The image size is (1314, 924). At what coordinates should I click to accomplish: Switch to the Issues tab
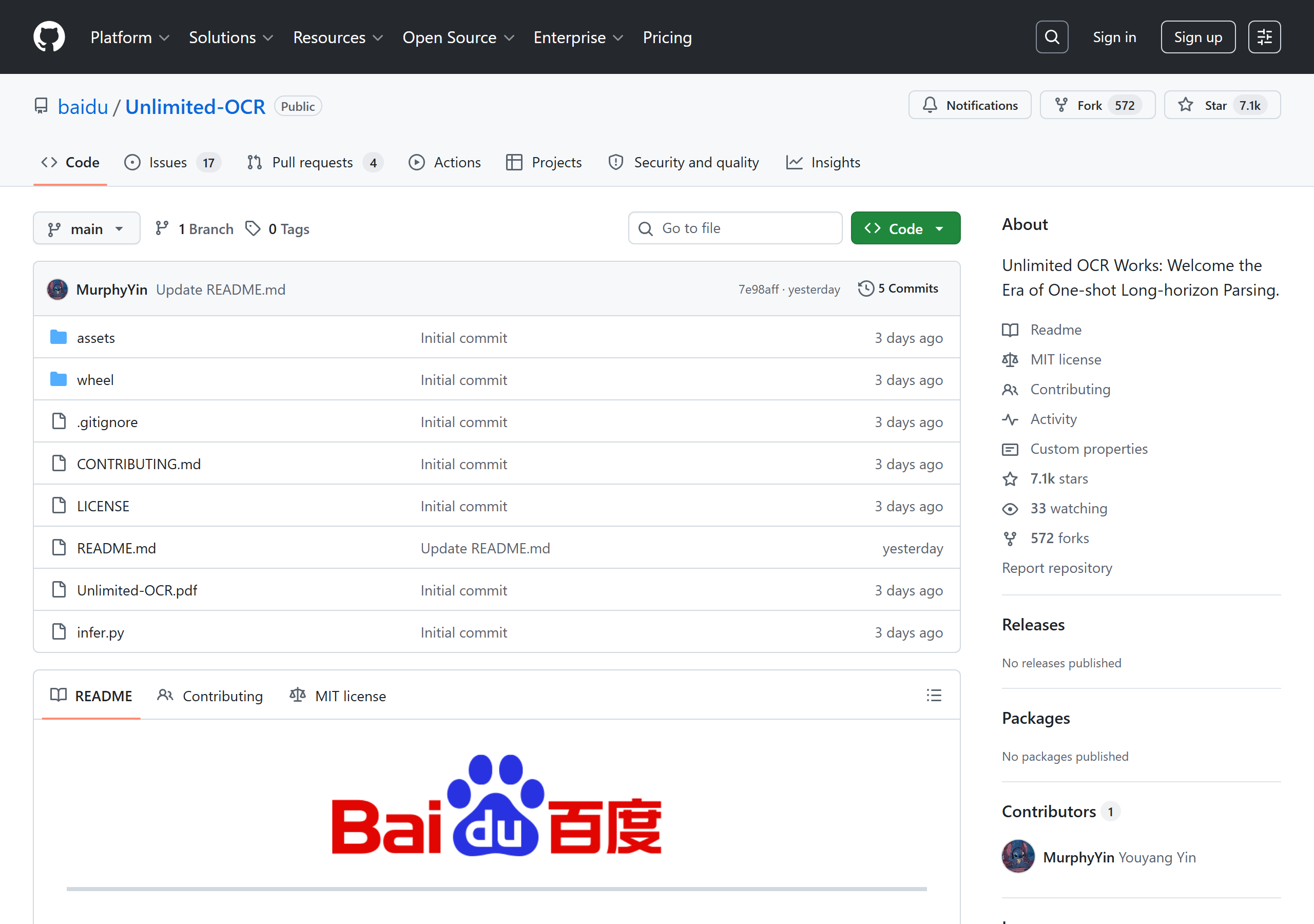pos(172,163)
